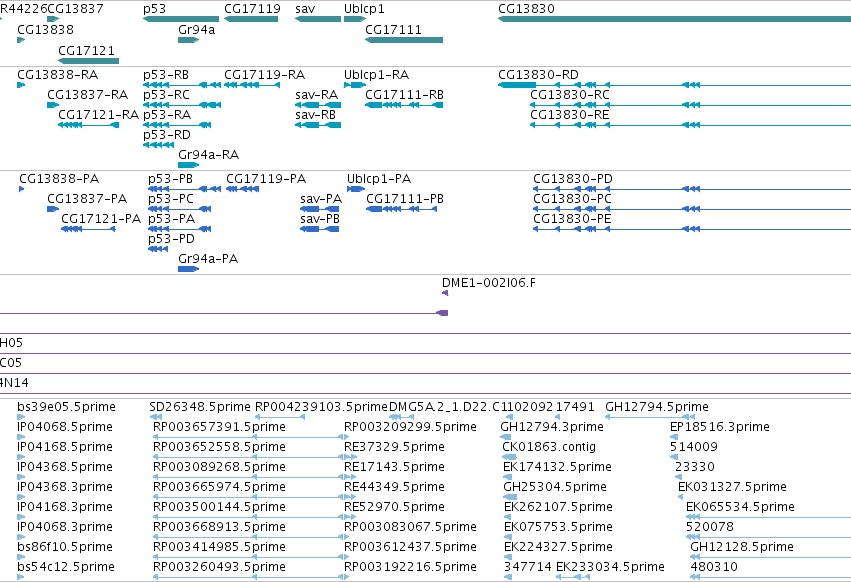The height and width of the screenshot is (582, 851).
Task: Select transcript p53-RB
Action: click(182, 85)
